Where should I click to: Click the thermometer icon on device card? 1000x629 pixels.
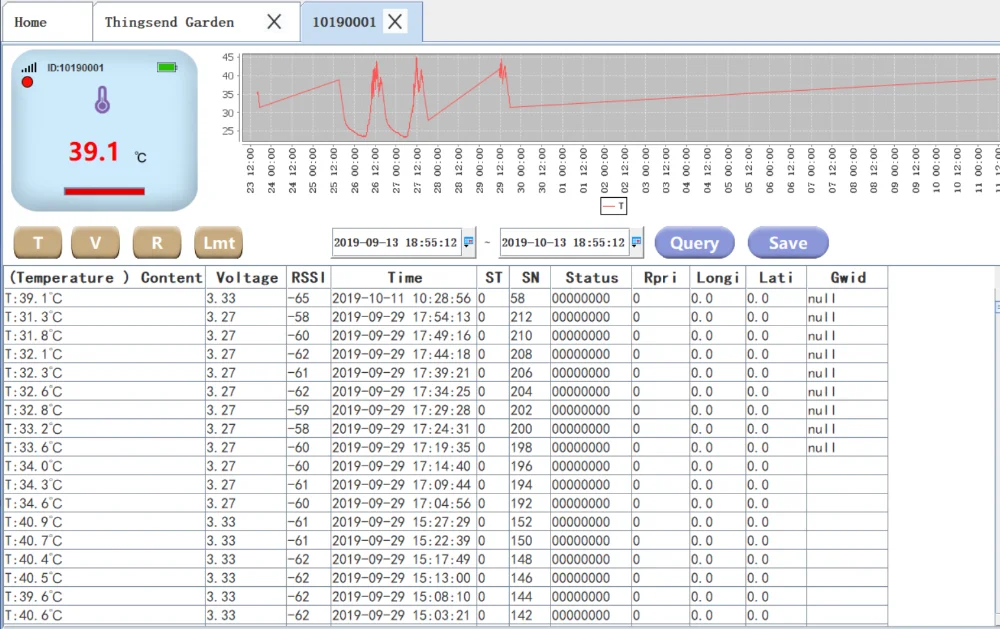(x=102, y=100)
